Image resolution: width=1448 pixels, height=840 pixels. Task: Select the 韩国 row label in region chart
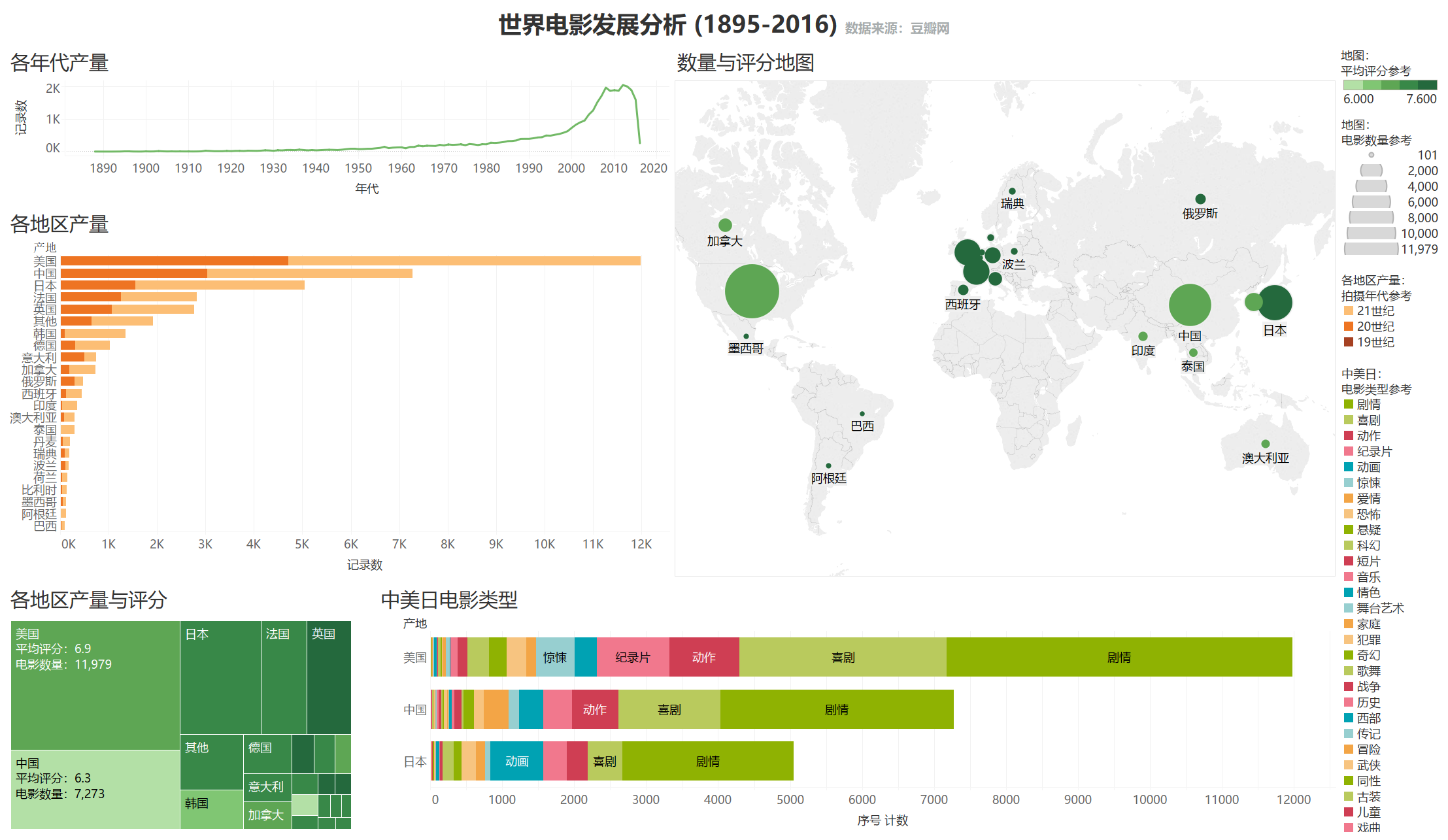[45, 333]
